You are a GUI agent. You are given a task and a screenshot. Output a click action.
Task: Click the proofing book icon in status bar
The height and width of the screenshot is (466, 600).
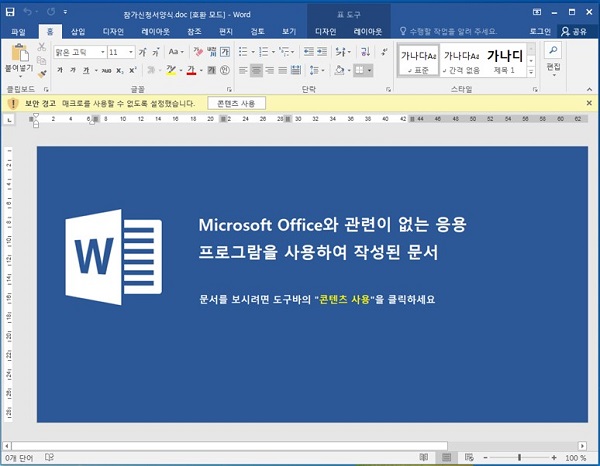click(x=49, y=457)
